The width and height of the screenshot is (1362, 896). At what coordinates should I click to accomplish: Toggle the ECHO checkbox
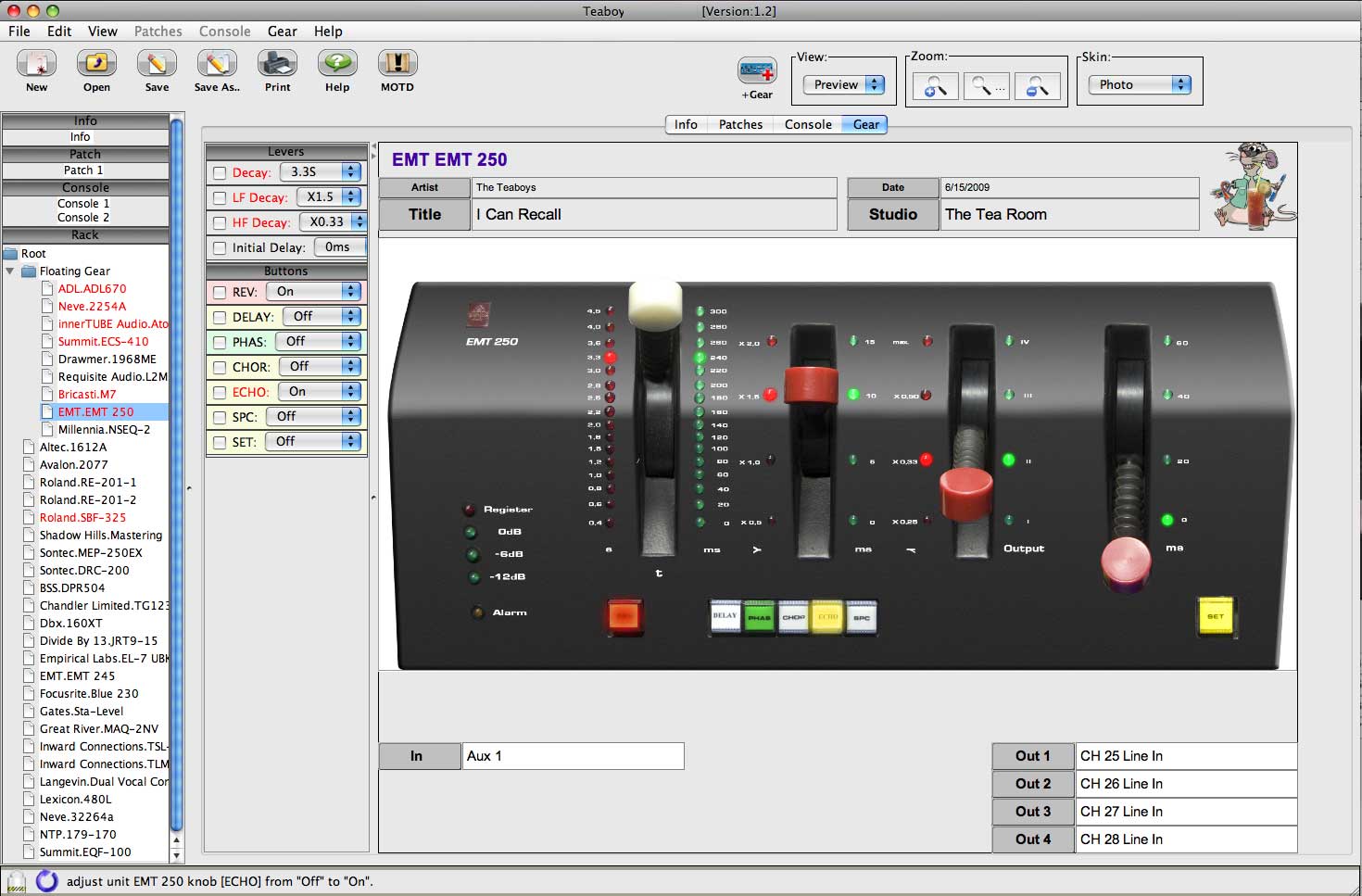[220, 392]
